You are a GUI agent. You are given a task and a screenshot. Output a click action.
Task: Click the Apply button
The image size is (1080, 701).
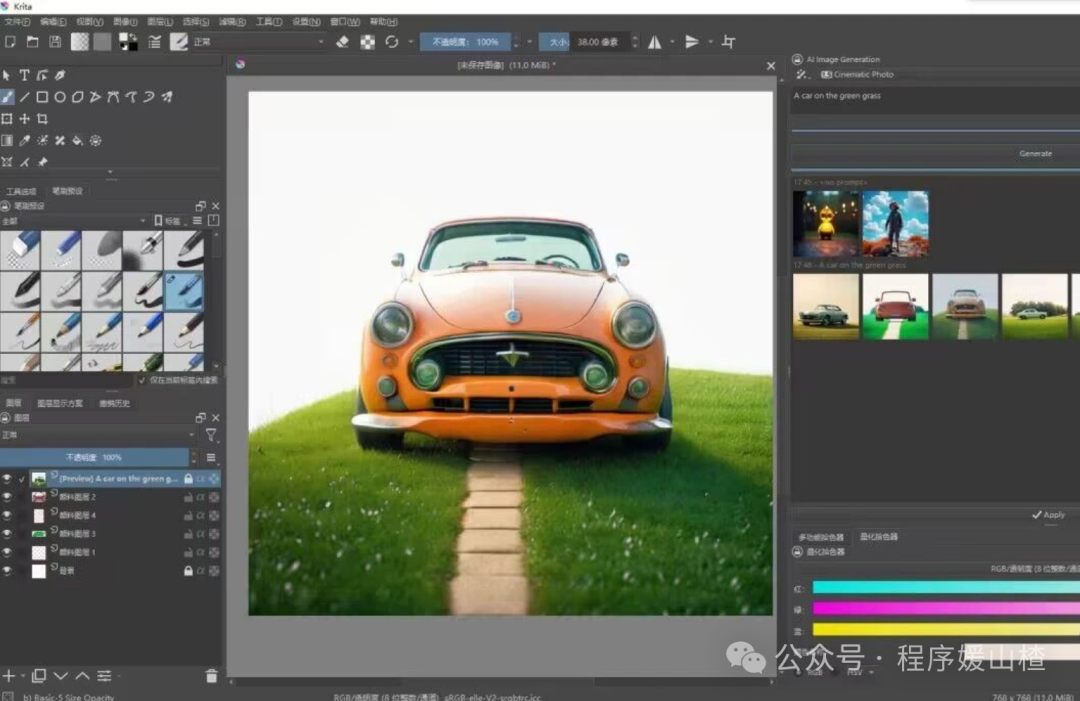1048,514
